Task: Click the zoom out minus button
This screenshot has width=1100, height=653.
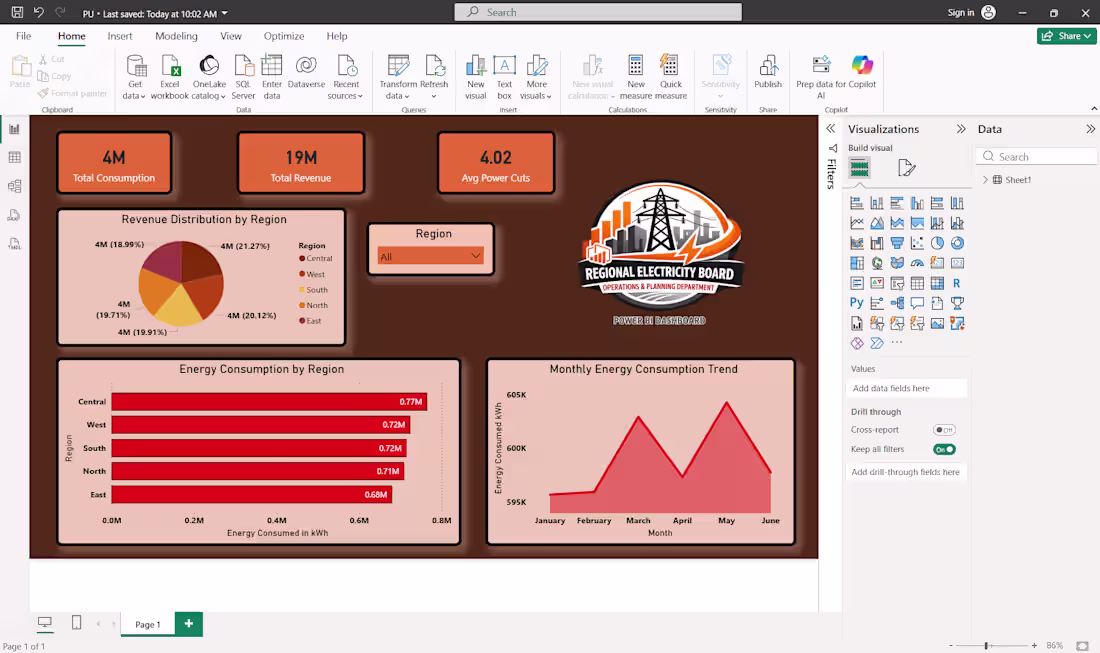Action: pyautogui.click(x=951, y=645)
